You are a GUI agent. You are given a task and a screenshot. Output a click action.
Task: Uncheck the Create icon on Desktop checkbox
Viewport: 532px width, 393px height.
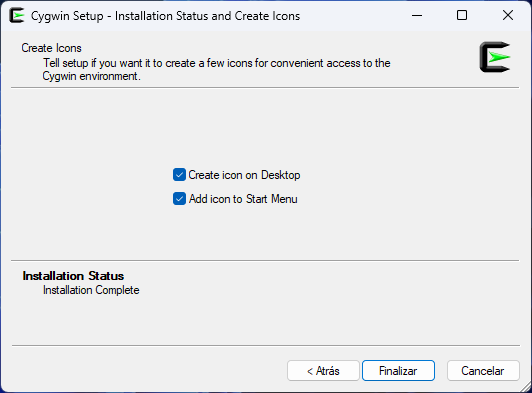point(179,175)
